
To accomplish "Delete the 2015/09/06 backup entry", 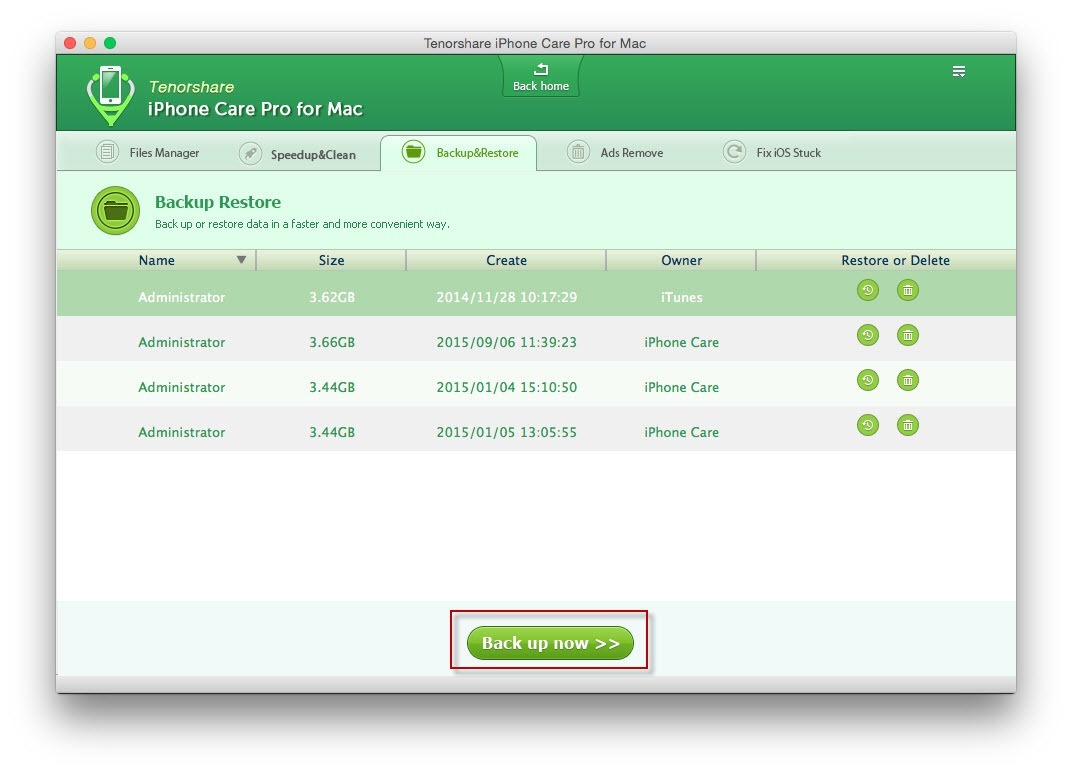I will click(x=907, y=336).
